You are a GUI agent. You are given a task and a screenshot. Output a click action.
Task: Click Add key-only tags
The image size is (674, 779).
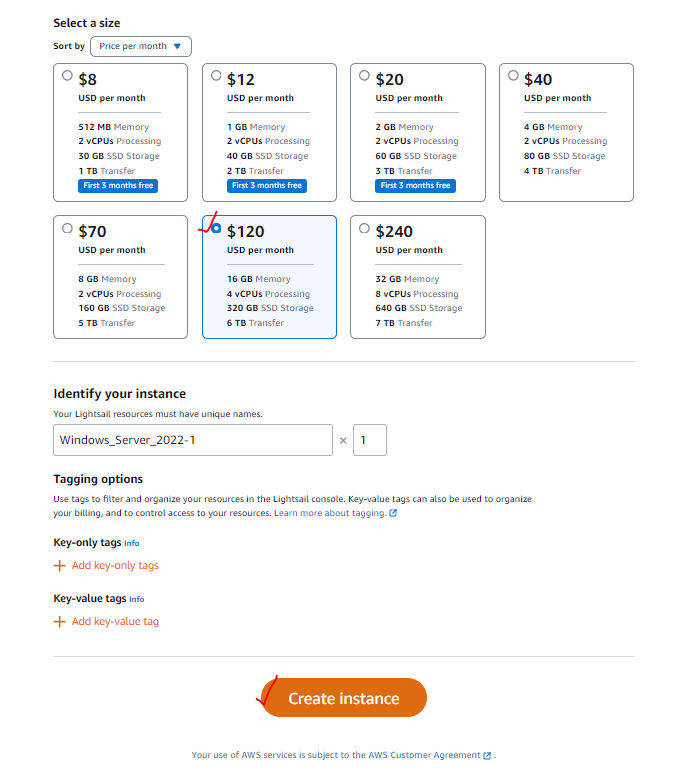(x=115, y=566)
